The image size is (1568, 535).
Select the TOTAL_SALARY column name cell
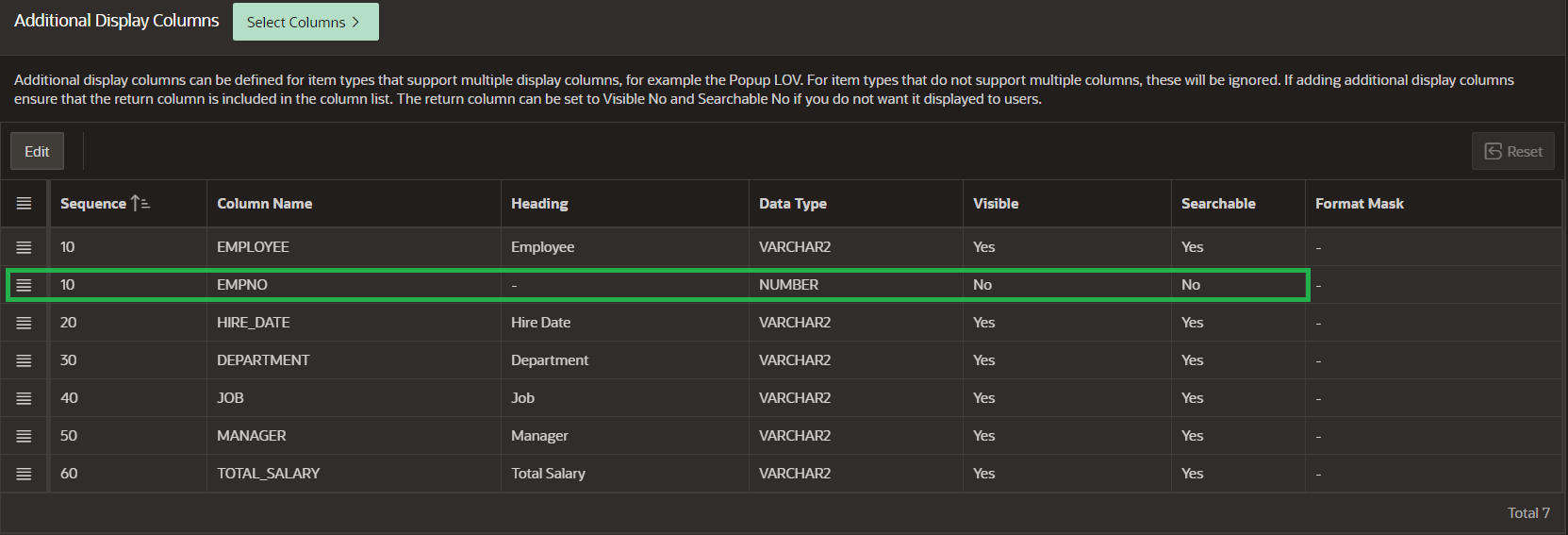click(354, 474)
